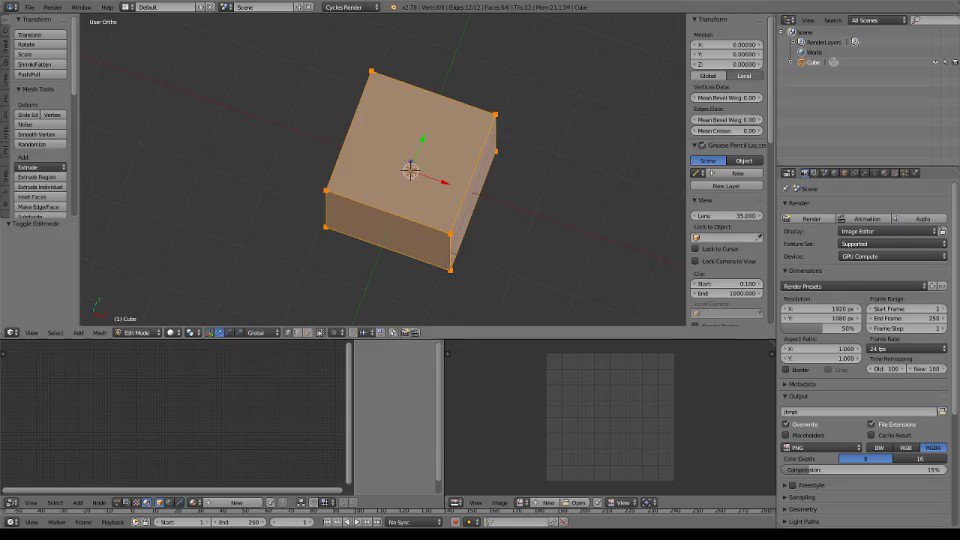The height and width of the screenshot is (540, 960).
Task: Open the viewport shading mode selector
Action: point(173,332)
